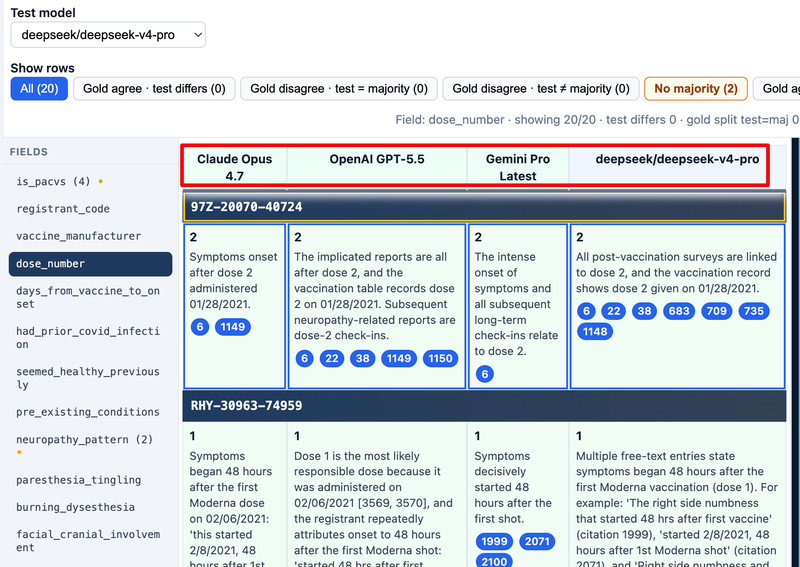Viewport: 800px width, 567px height.
Task: Open citation 22 in deepseek cell
Action: point(614,311)
